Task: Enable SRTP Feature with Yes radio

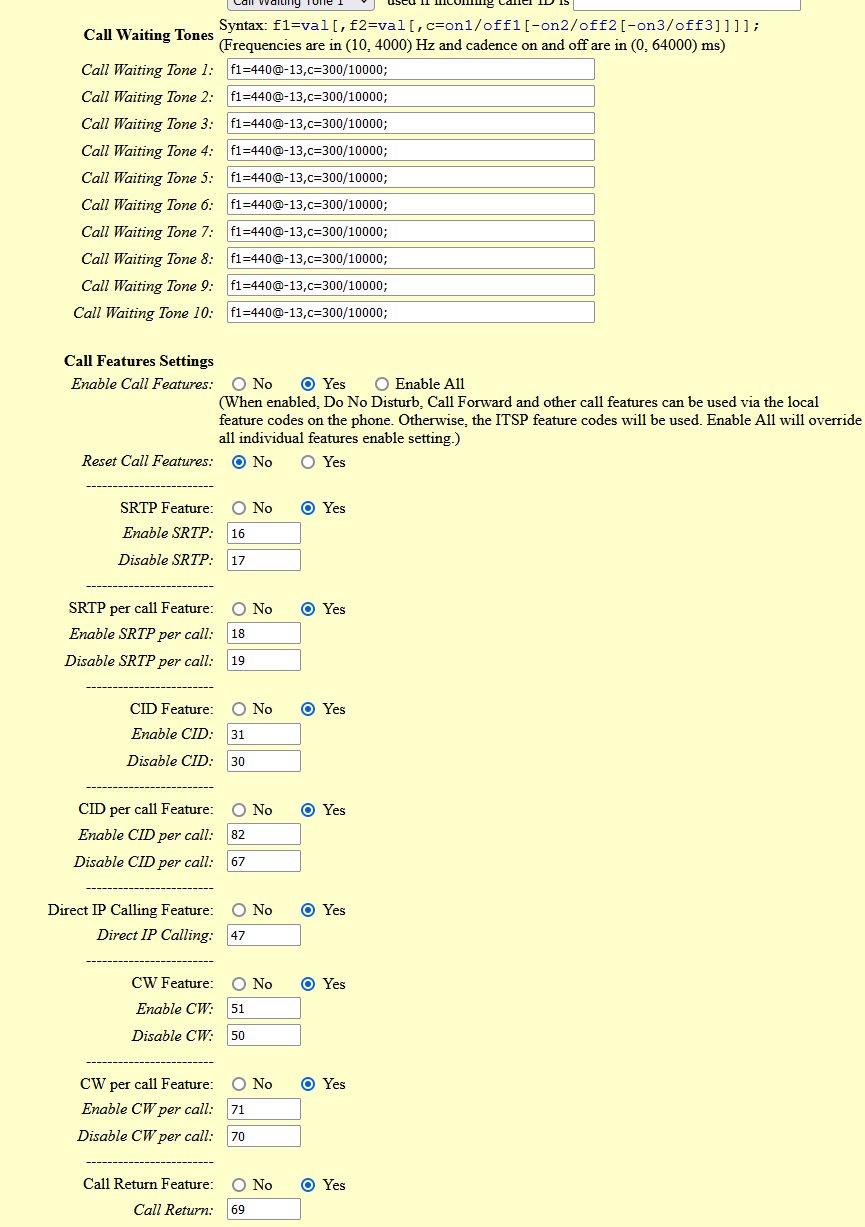Action: 309,508
